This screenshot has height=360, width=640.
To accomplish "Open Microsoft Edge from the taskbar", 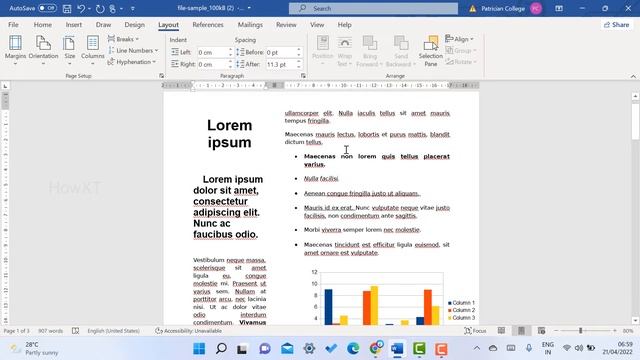I will point(353,349).
